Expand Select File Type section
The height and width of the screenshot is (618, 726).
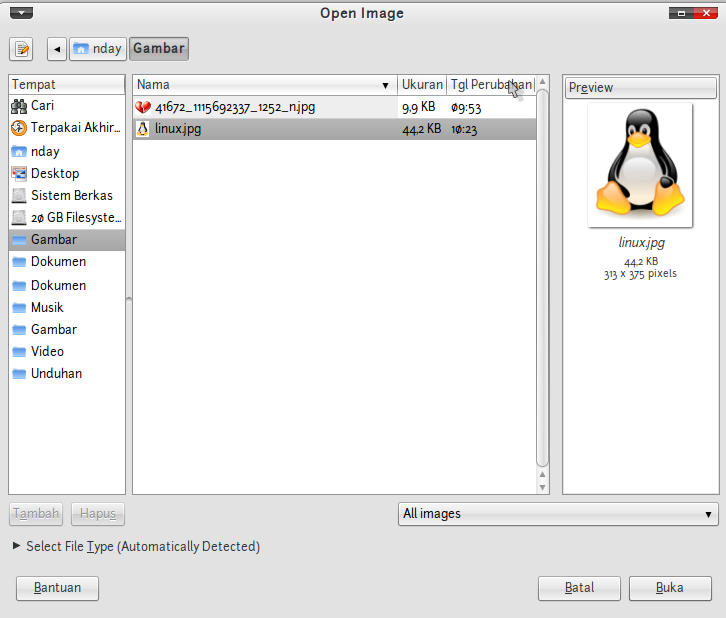coord(17,546)
